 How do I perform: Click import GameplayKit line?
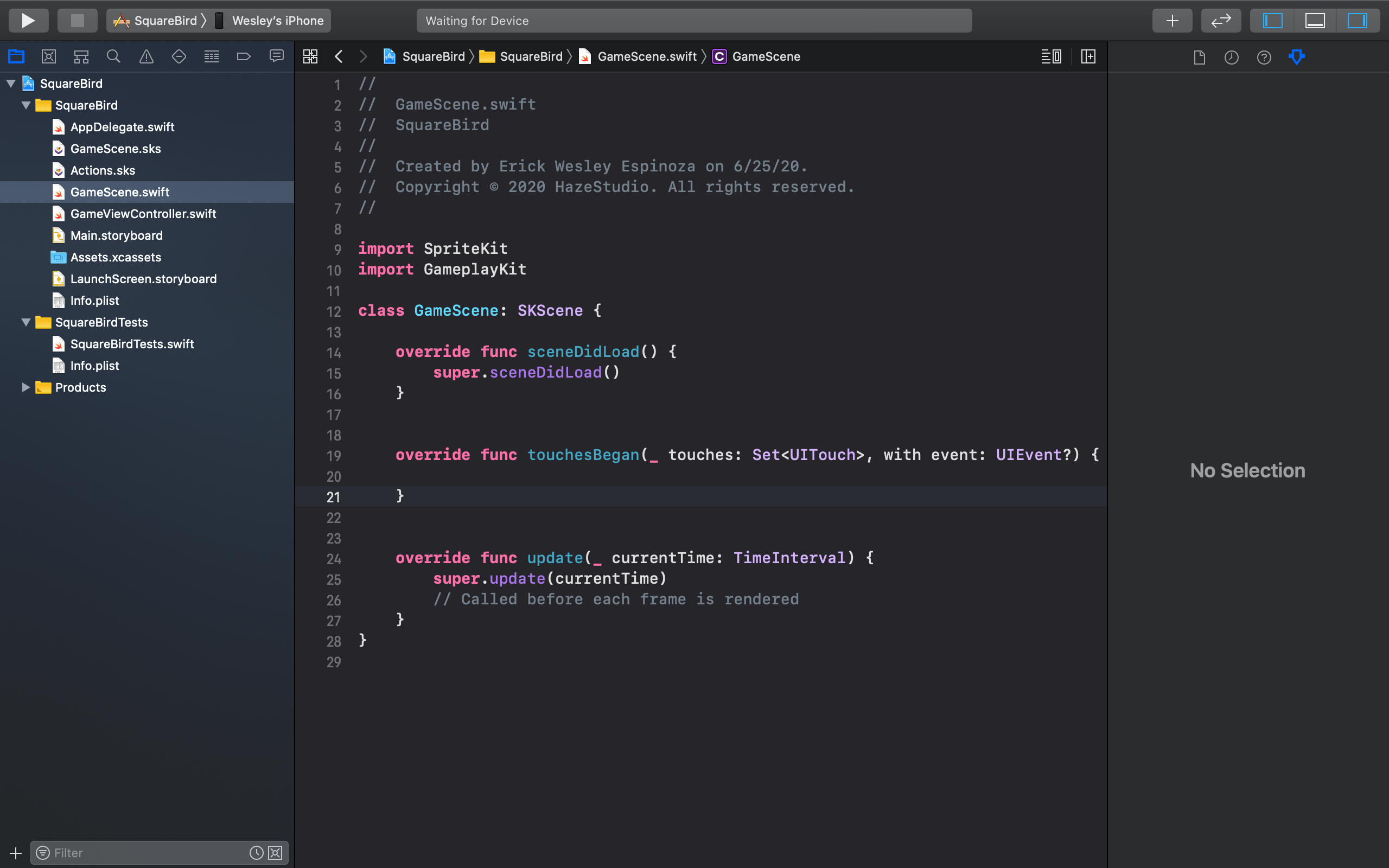443,269
